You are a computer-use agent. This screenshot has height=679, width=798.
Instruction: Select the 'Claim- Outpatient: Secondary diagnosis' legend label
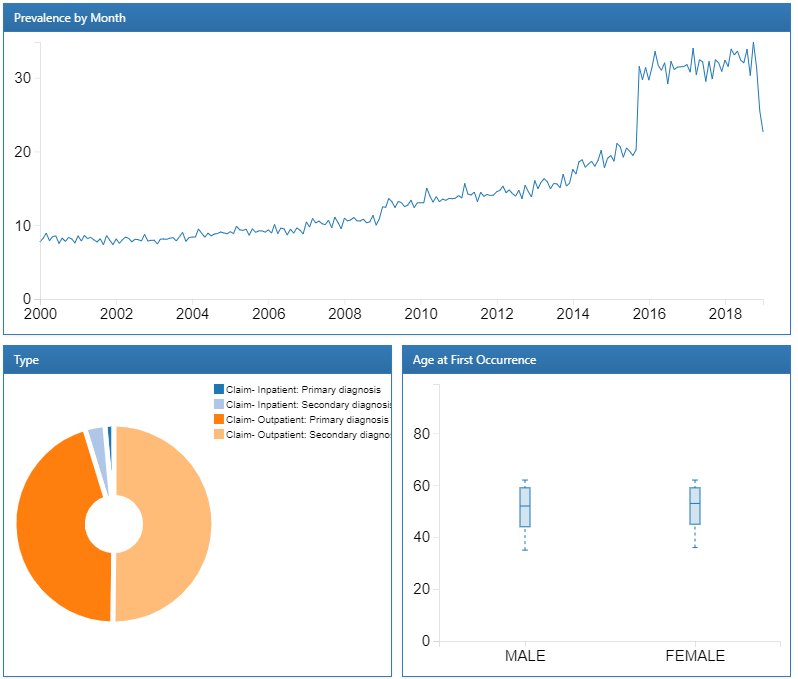tap(308, 435)
